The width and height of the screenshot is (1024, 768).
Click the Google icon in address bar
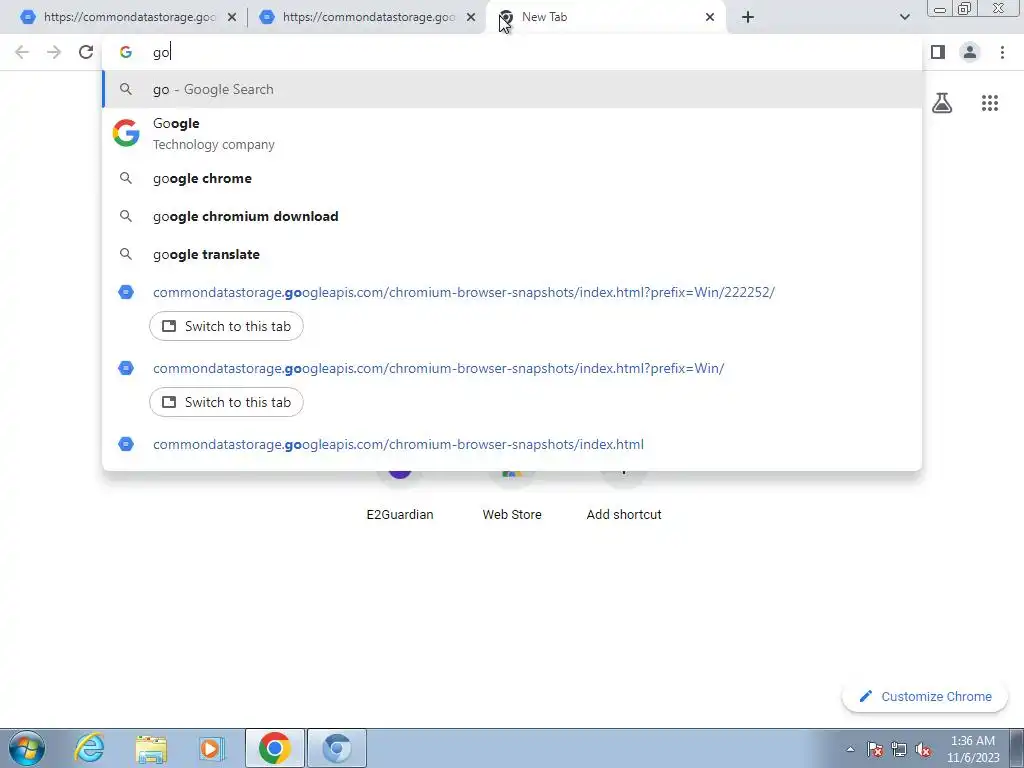pyautogui.click(x=126, y=52)
